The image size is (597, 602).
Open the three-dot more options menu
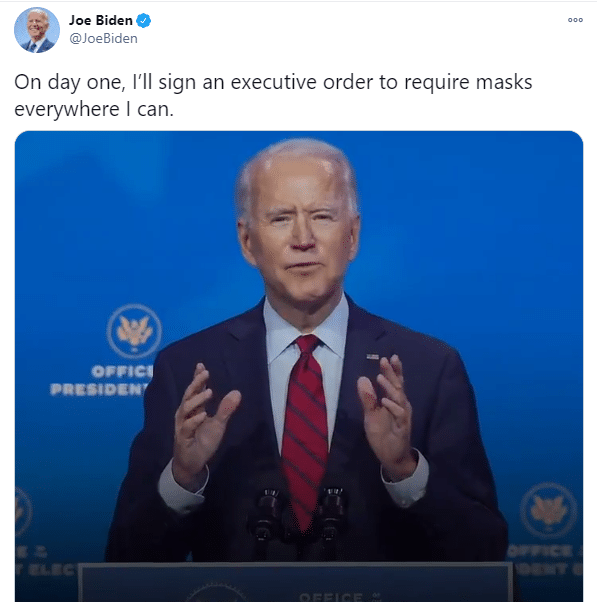coord(575,20)
